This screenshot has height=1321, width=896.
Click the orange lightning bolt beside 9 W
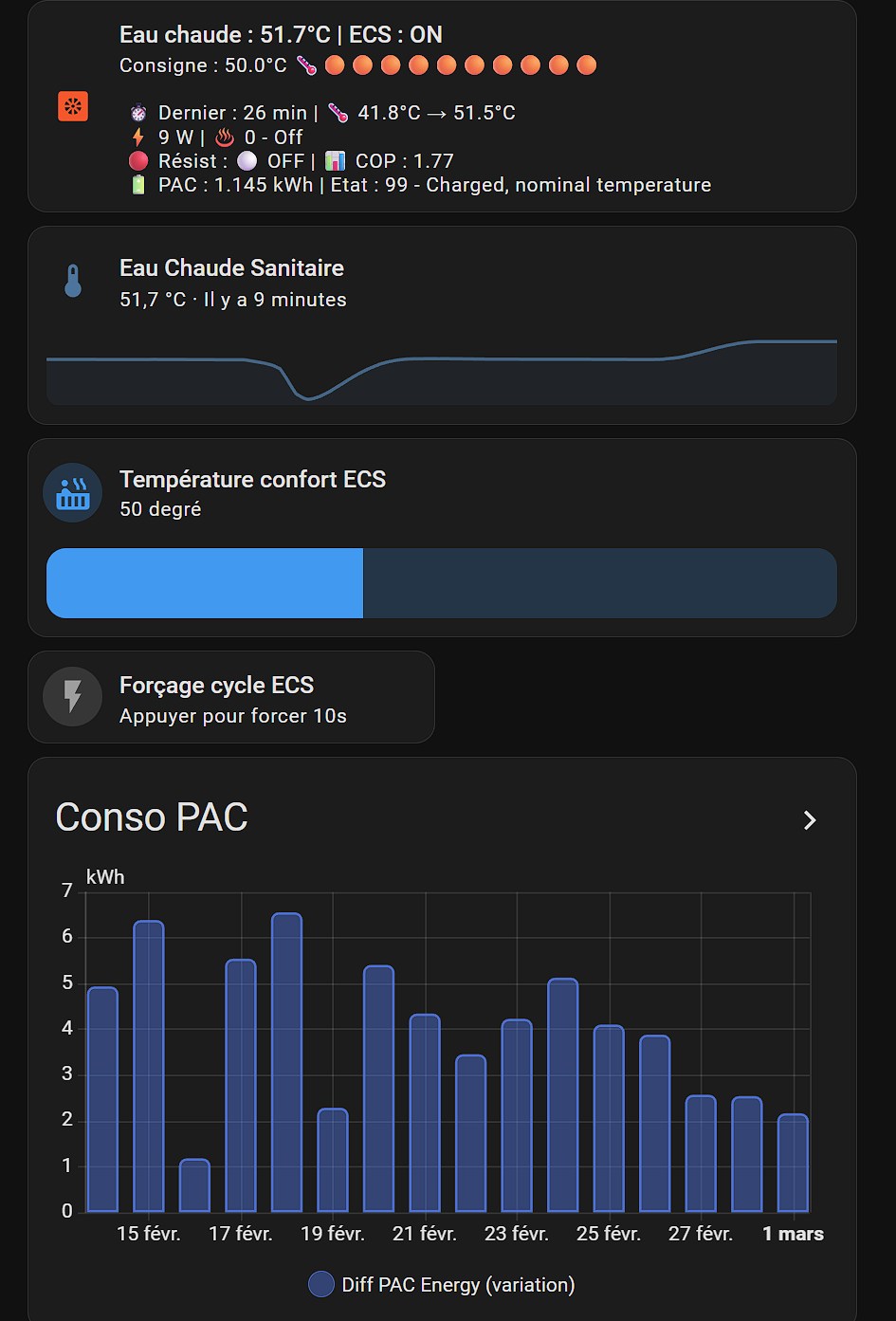[x=138, y=138]
